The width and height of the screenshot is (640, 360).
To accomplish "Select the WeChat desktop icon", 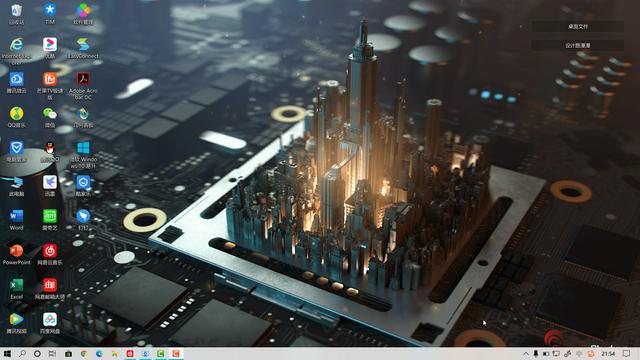I will click(x=50, y=117).
